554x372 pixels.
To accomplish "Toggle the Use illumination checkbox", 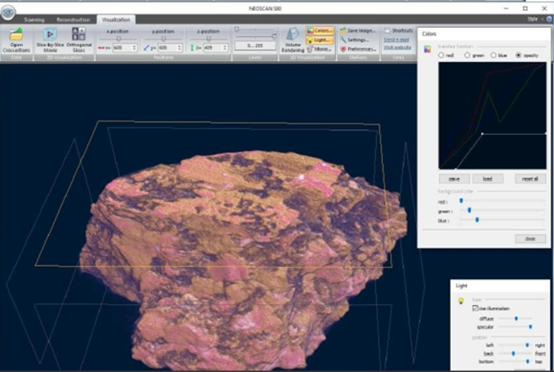I will (475, 308).
